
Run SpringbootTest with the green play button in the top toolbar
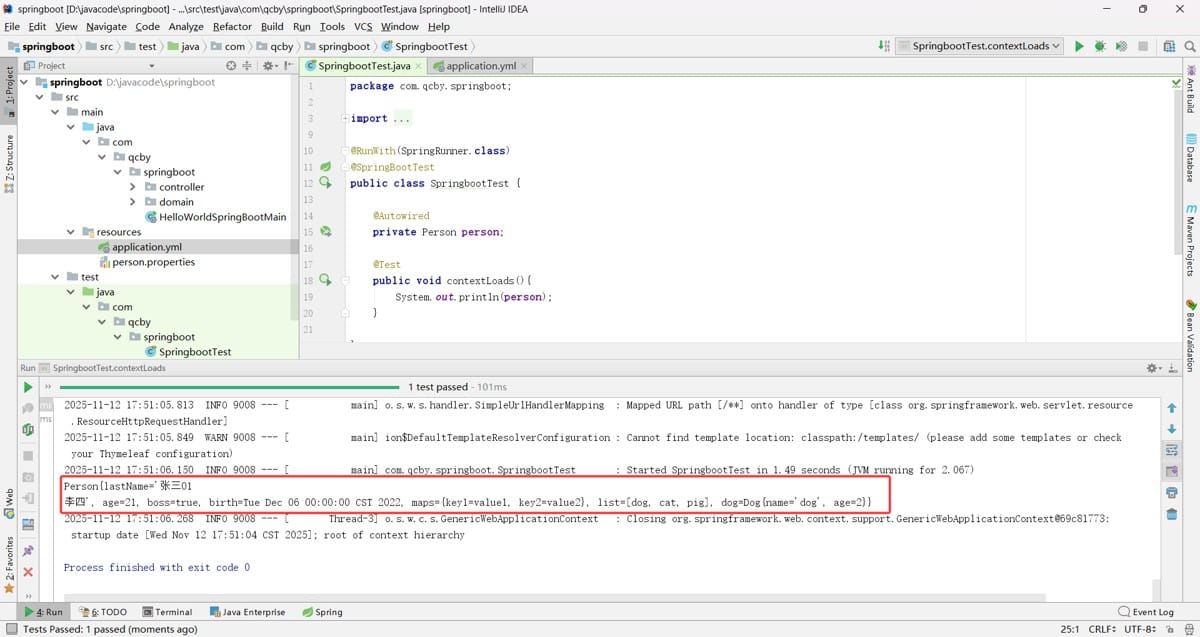(x=1079, y=46)
